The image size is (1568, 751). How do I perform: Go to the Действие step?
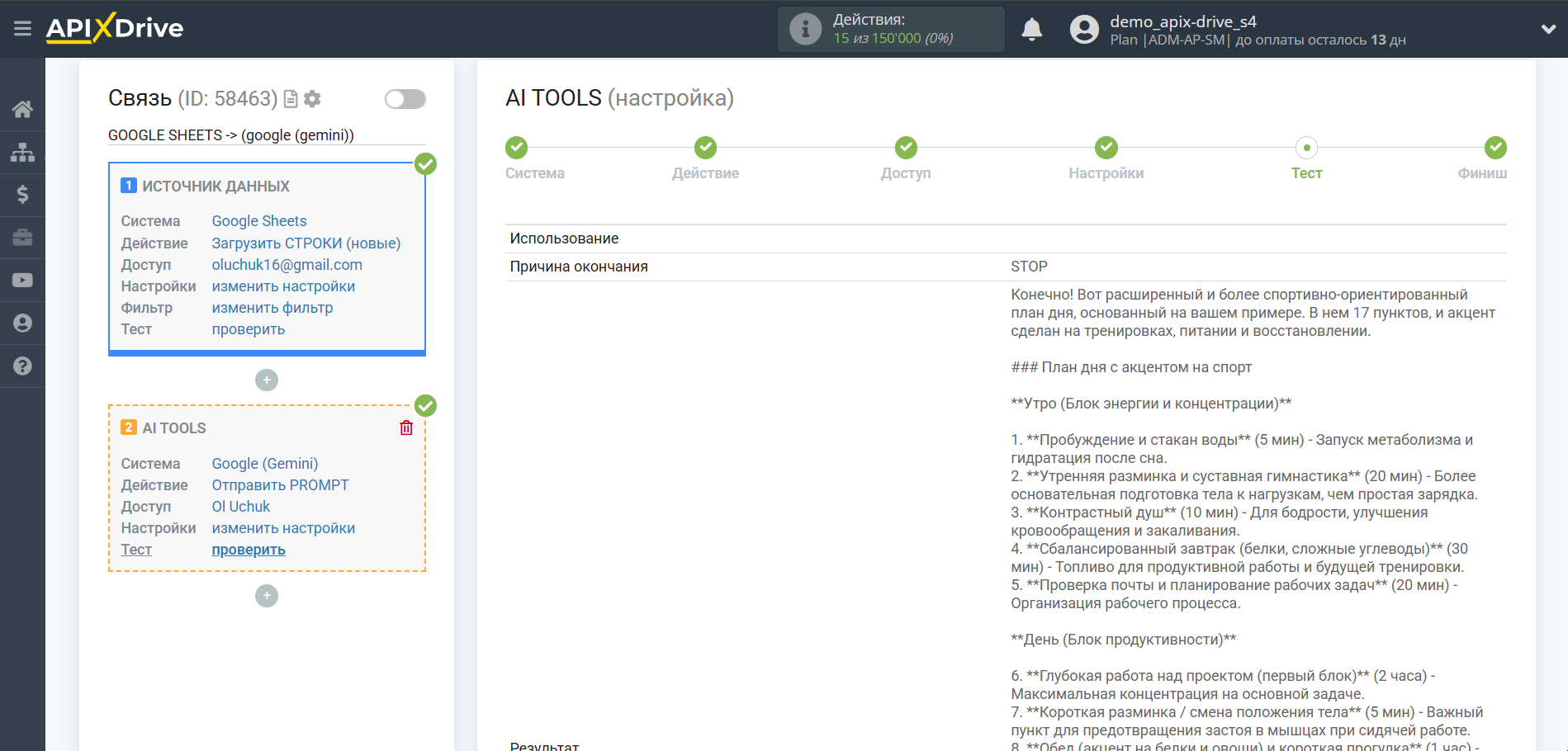click(705, 148)
